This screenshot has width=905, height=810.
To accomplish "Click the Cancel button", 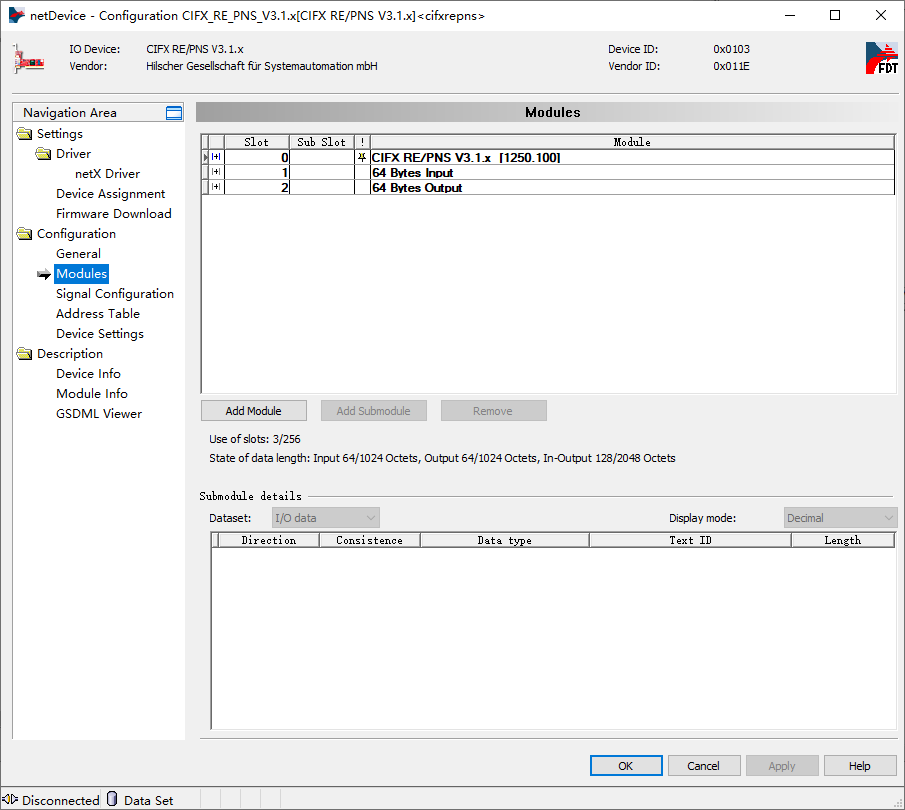I will [704, 766].
